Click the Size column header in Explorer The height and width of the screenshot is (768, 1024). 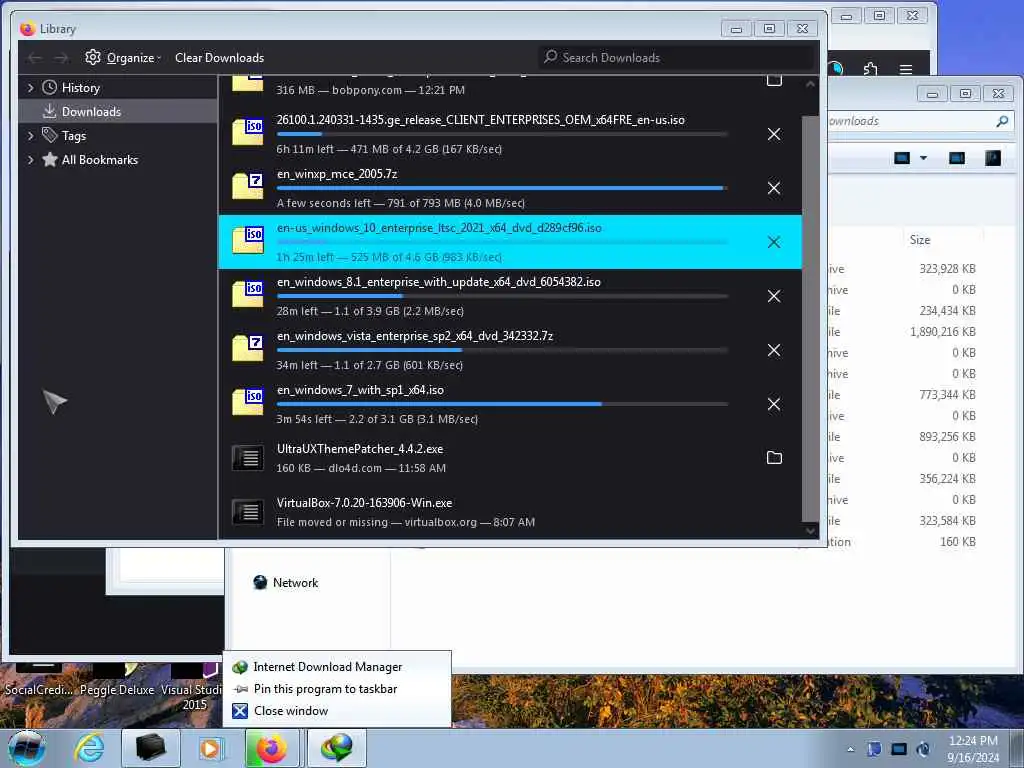[920, 240]
